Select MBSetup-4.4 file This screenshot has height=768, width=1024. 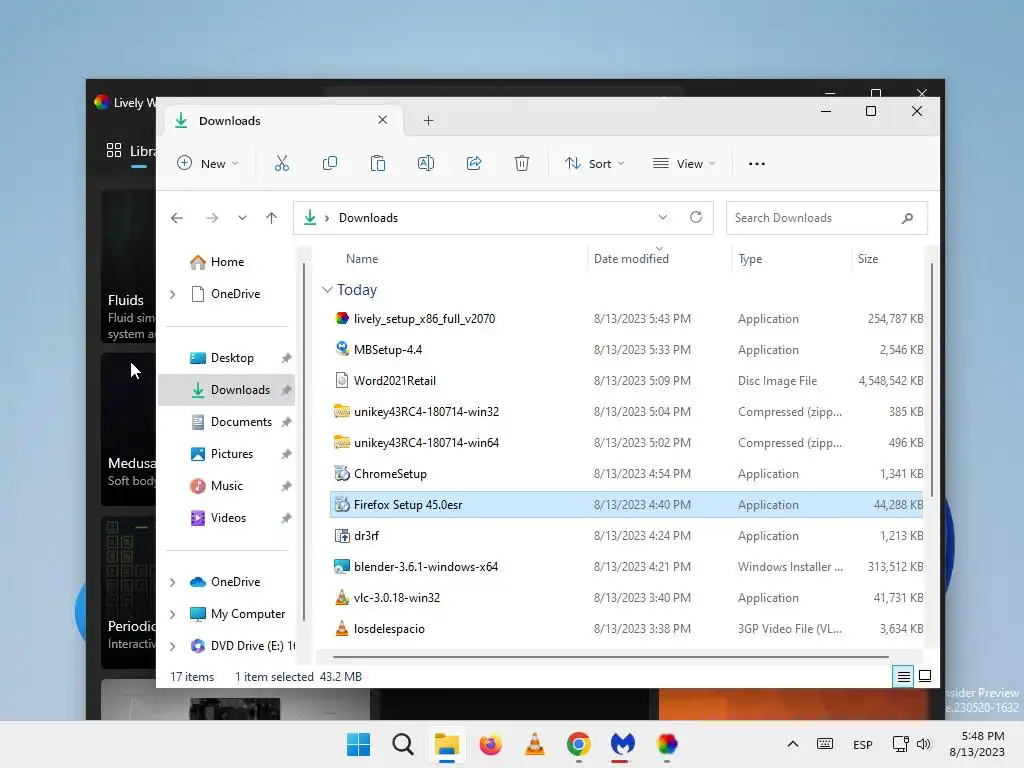(x=627, y=350)
